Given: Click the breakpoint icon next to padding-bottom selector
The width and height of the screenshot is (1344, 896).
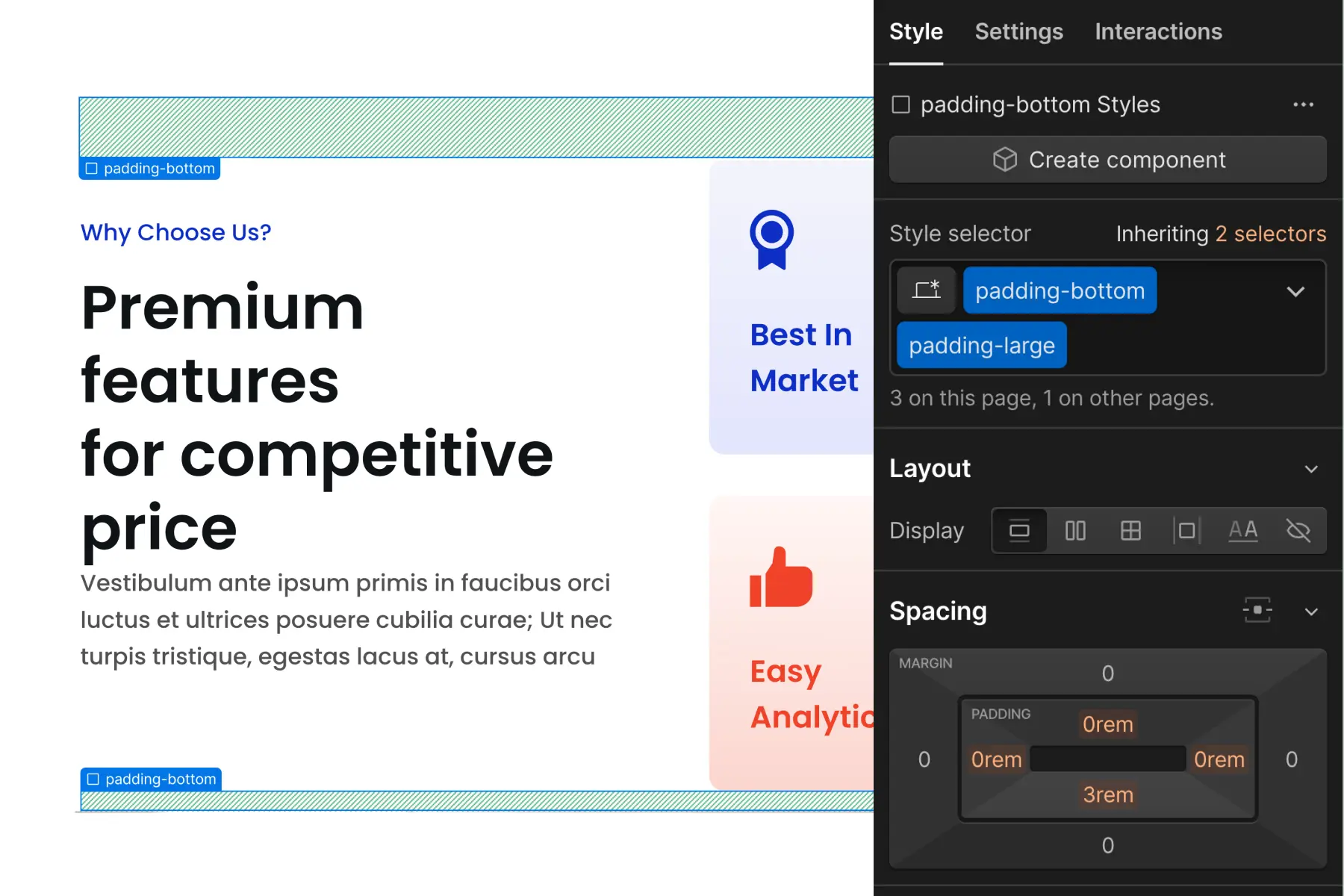Looking at the screenshot, I should 927,290.
